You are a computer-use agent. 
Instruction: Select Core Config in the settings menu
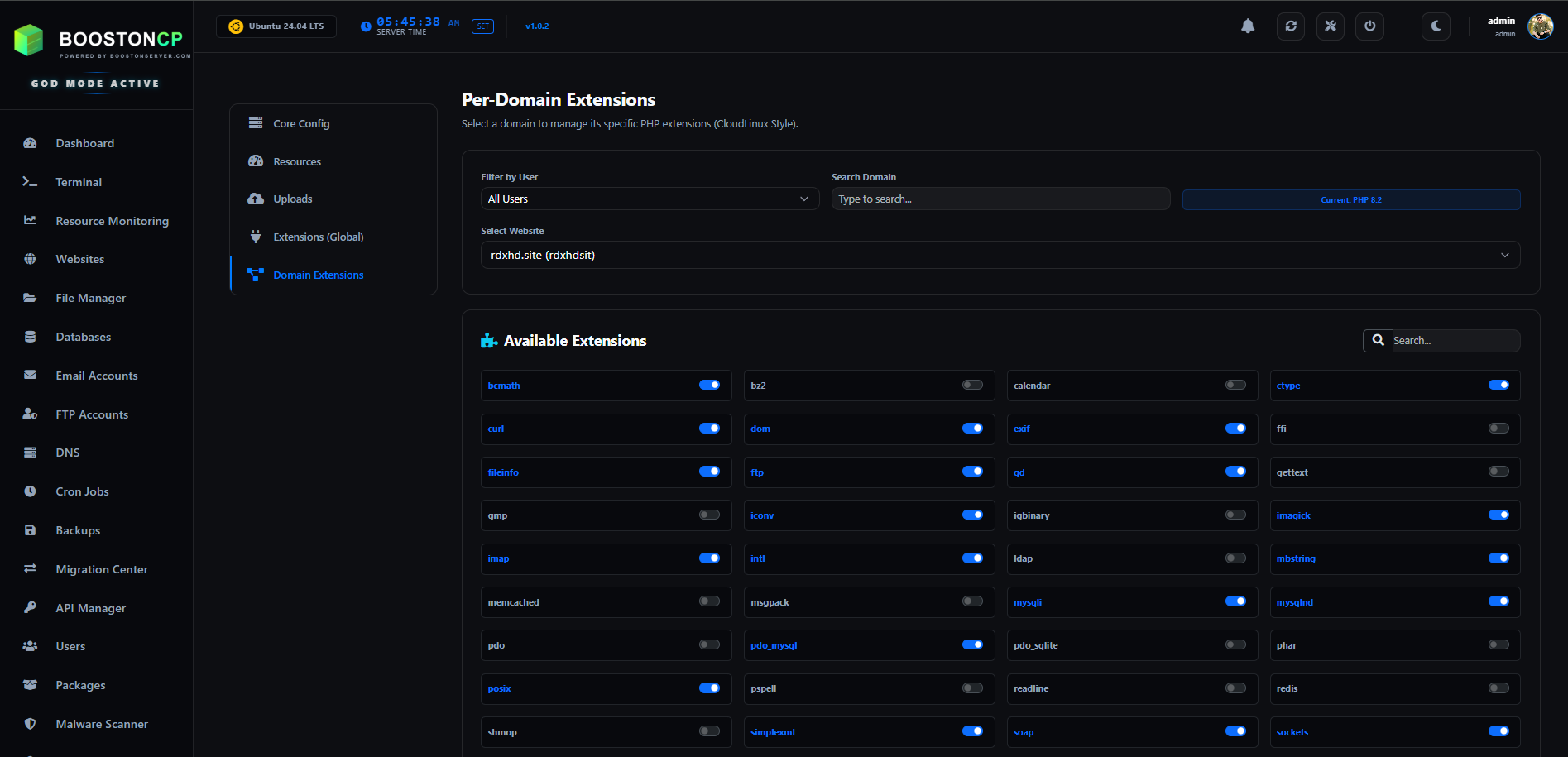click(301, 123)
